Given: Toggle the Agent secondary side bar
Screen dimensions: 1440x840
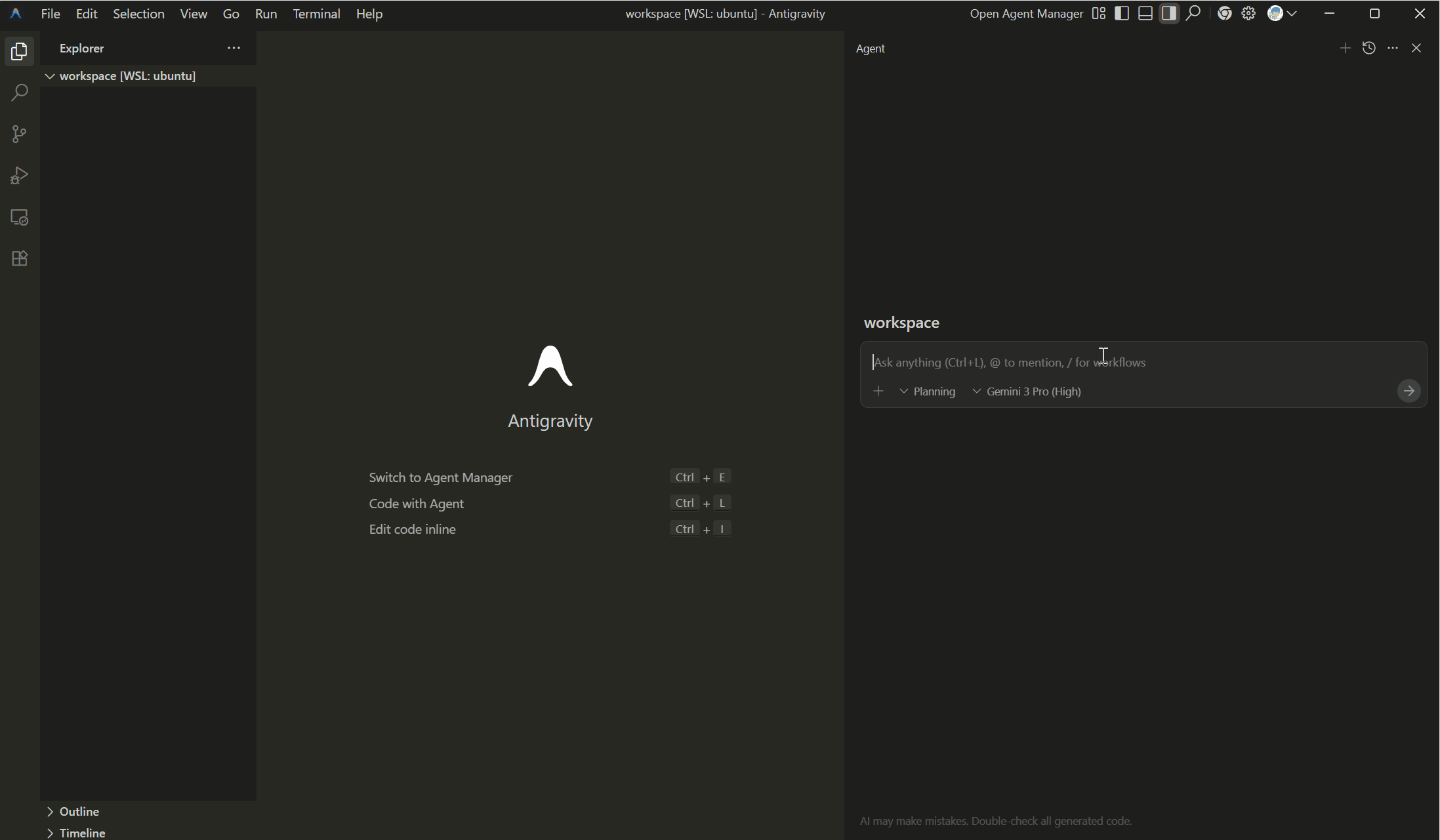Looking at the screenshot, I should (x=1169, y=14).
